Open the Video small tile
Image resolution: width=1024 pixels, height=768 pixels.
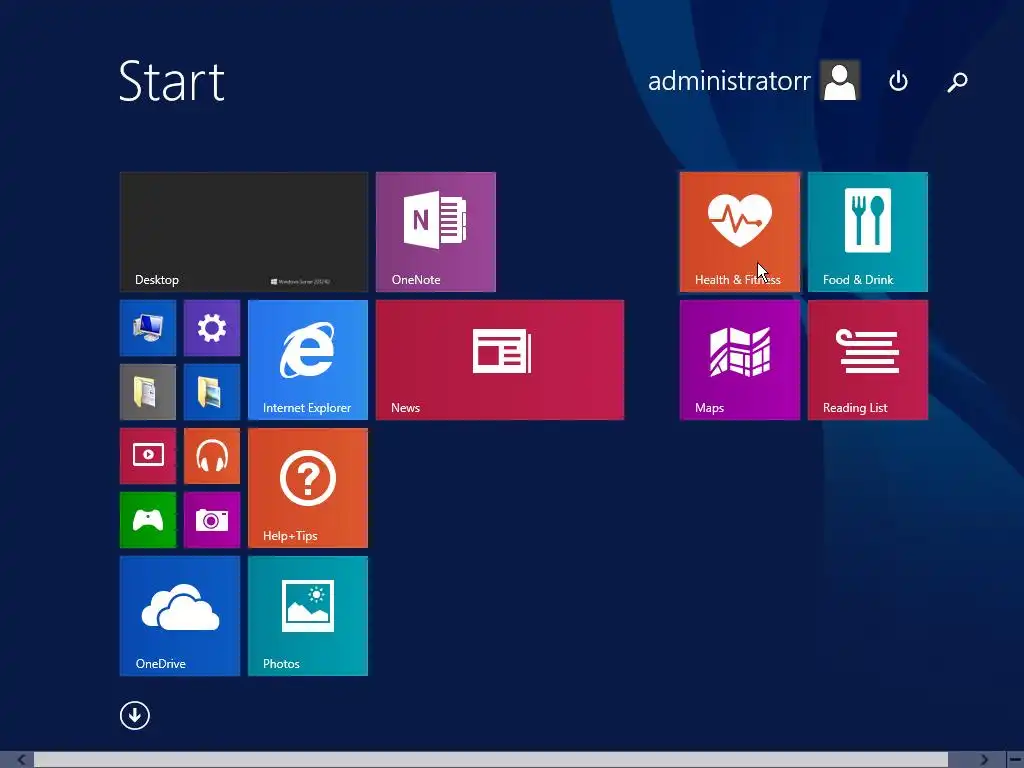[148, 456]
